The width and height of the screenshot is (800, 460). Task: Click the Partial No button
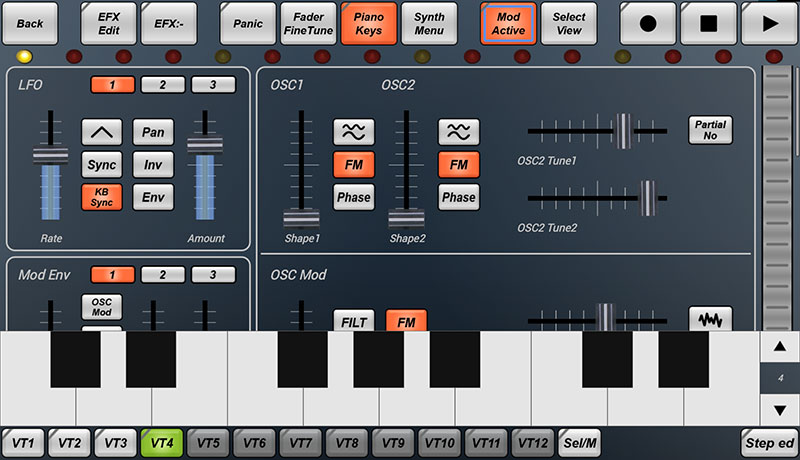[x=710, y=130]
